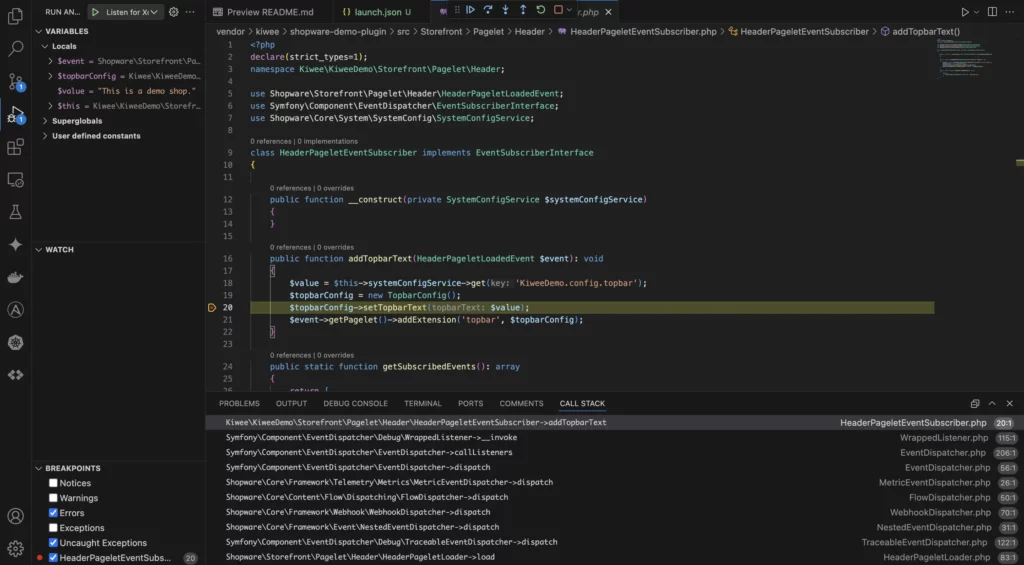
Task: Grab the debug toolbar drag handle
Action: [457, 10]
